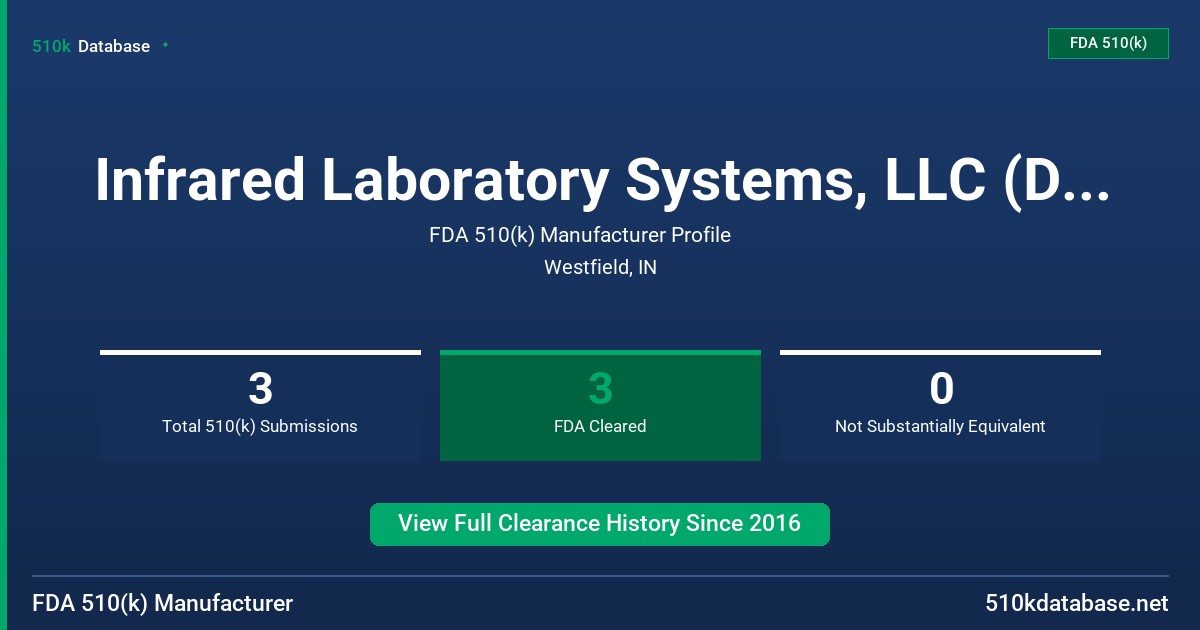Screen dimensions: 1200x630
Task: Click the green dot beside Database
Action: point(165,45)
